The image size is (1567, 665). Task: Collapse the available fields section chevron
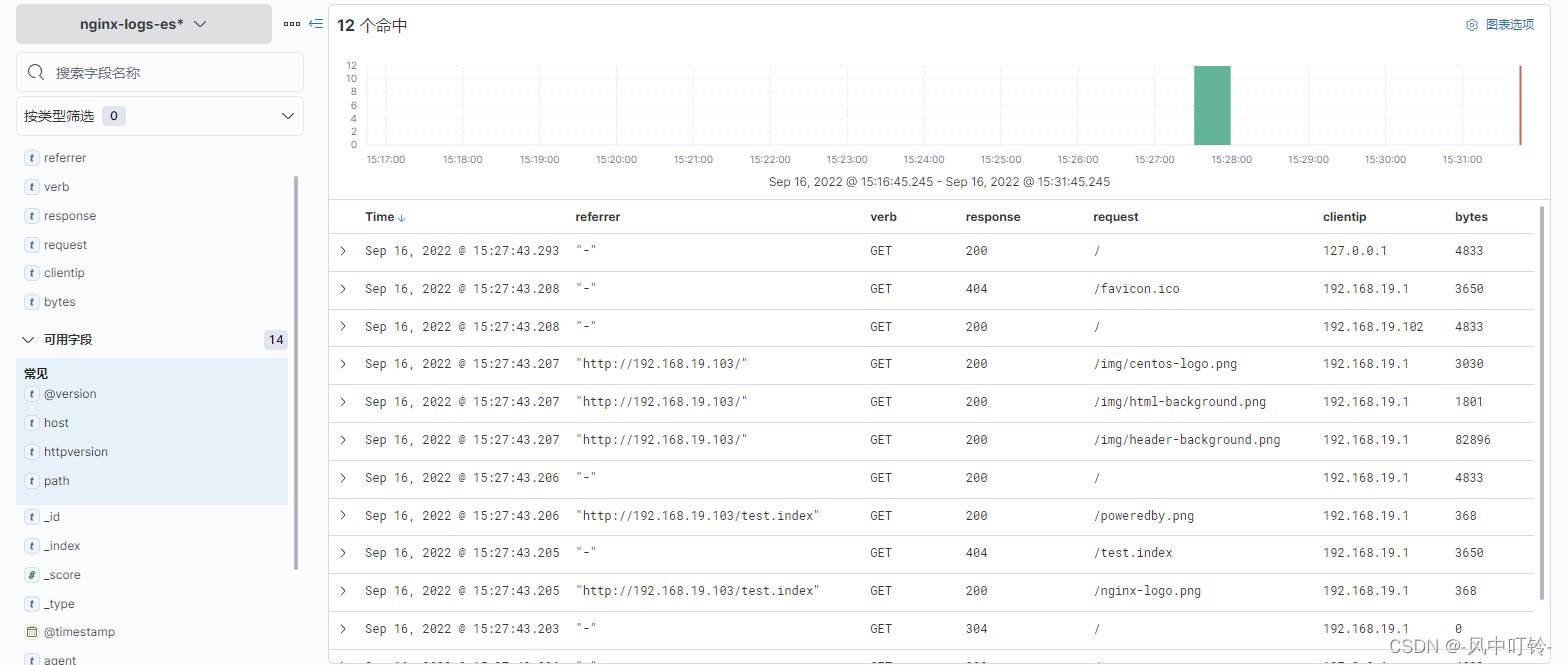[x=28, y=340]
